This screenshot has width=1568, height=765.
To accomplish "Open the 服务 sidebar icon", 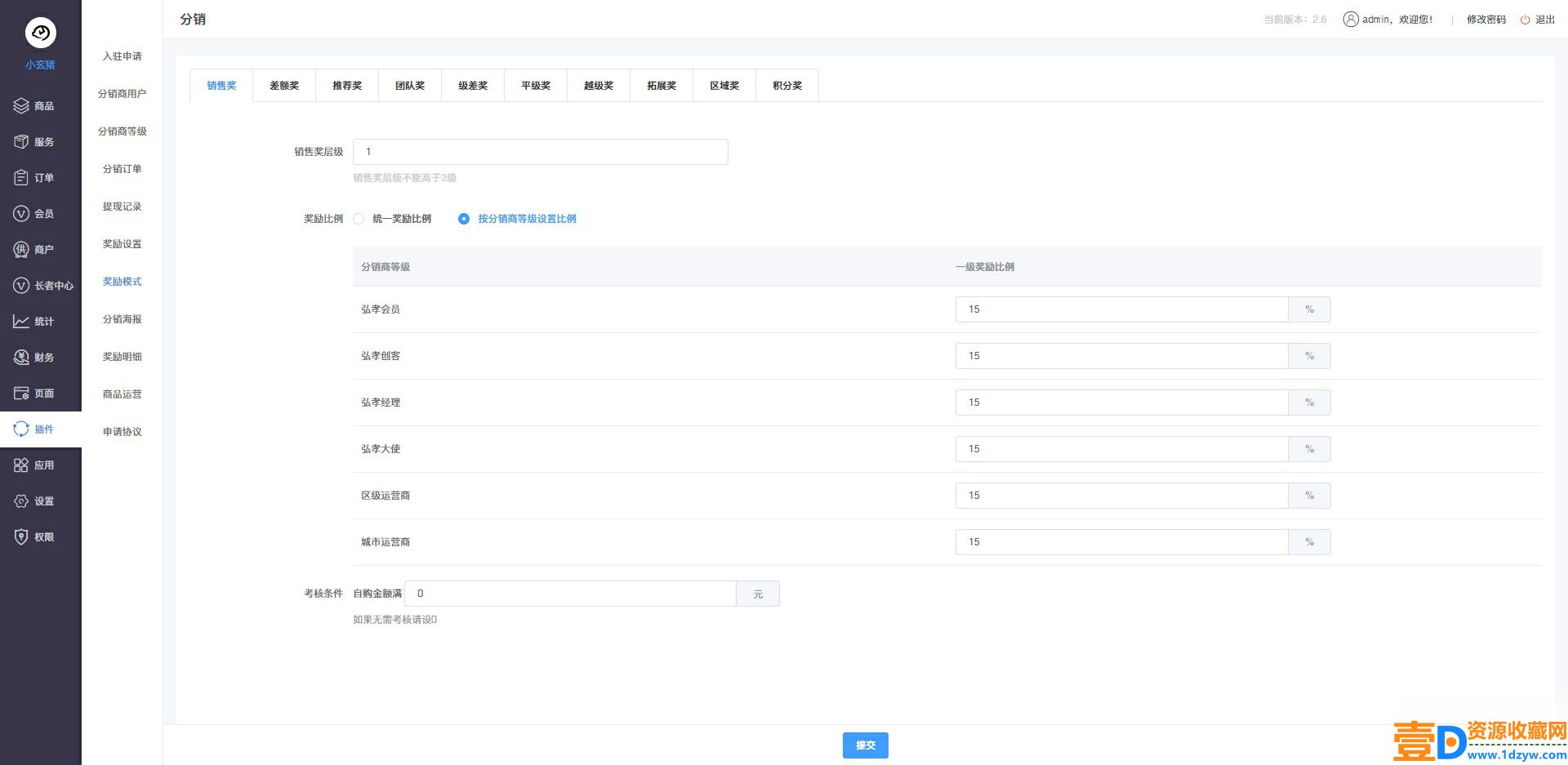I will pyautogui.click(x=21, y=141).
